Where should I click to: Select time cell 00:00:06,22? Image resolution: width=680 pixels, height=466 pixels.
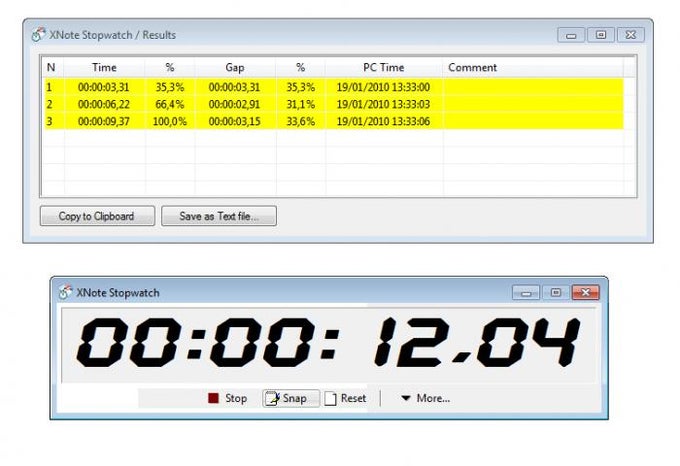coord(104,104)
